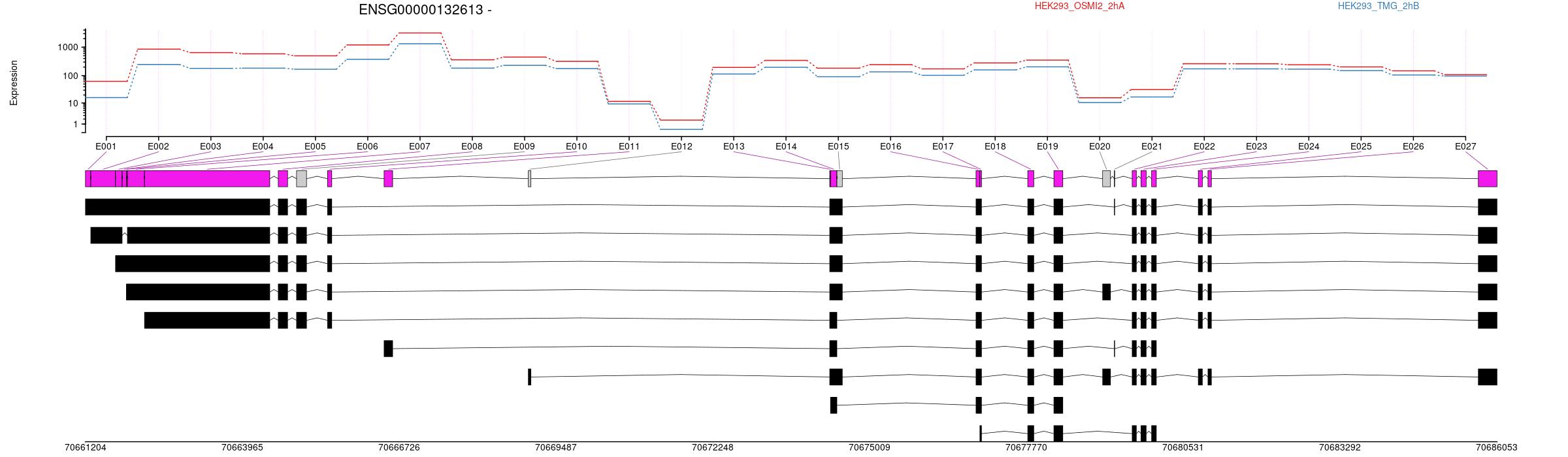Click genomic coordinate 70683292
Screen dimensions: 1568x457
[x=1340, y=447]
